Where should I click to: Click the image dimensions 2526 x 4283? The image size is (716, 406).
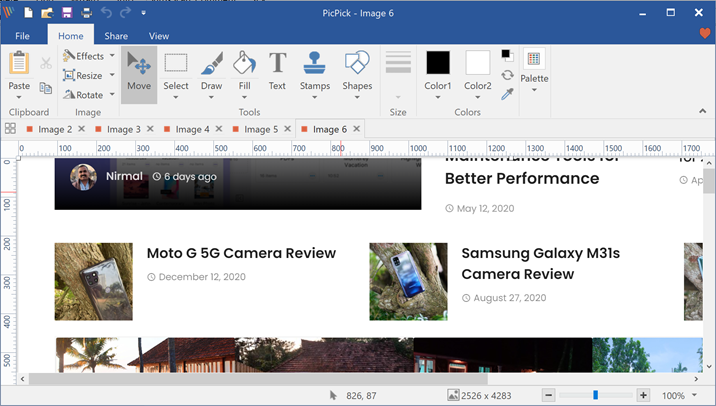click(x=486, y=395)
